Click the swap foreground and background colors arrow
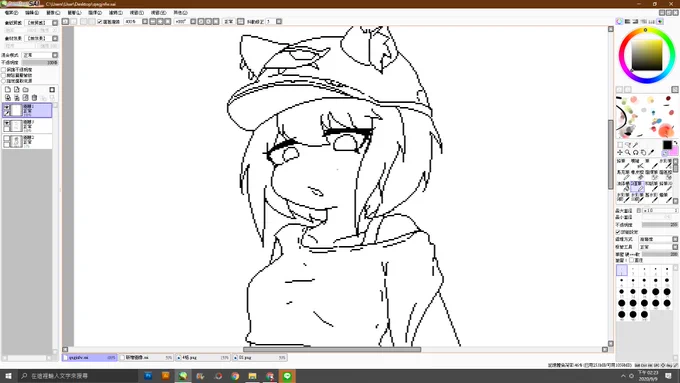 click(676, 142)
